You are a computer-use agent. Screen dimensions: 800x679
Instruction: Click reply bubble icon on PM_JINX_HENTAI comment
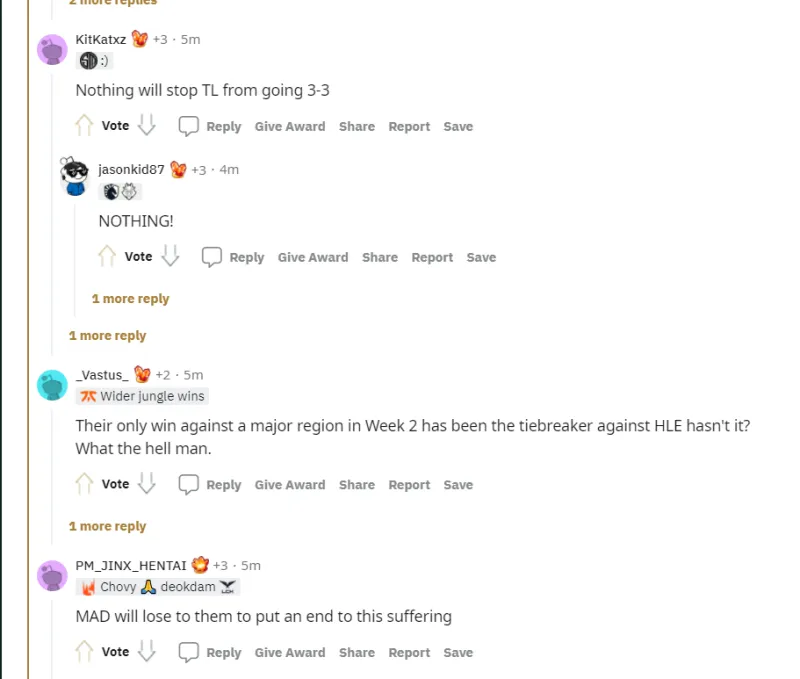[188, 652]
